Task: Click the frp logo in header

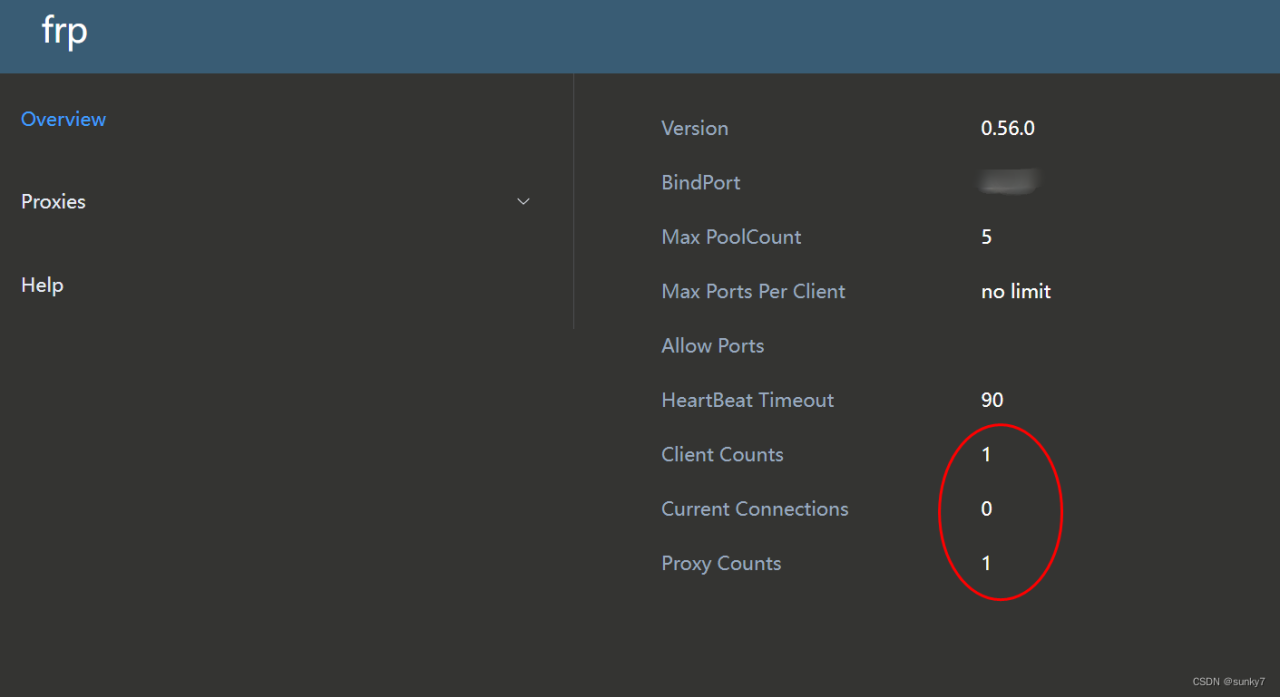Action: 64,32
